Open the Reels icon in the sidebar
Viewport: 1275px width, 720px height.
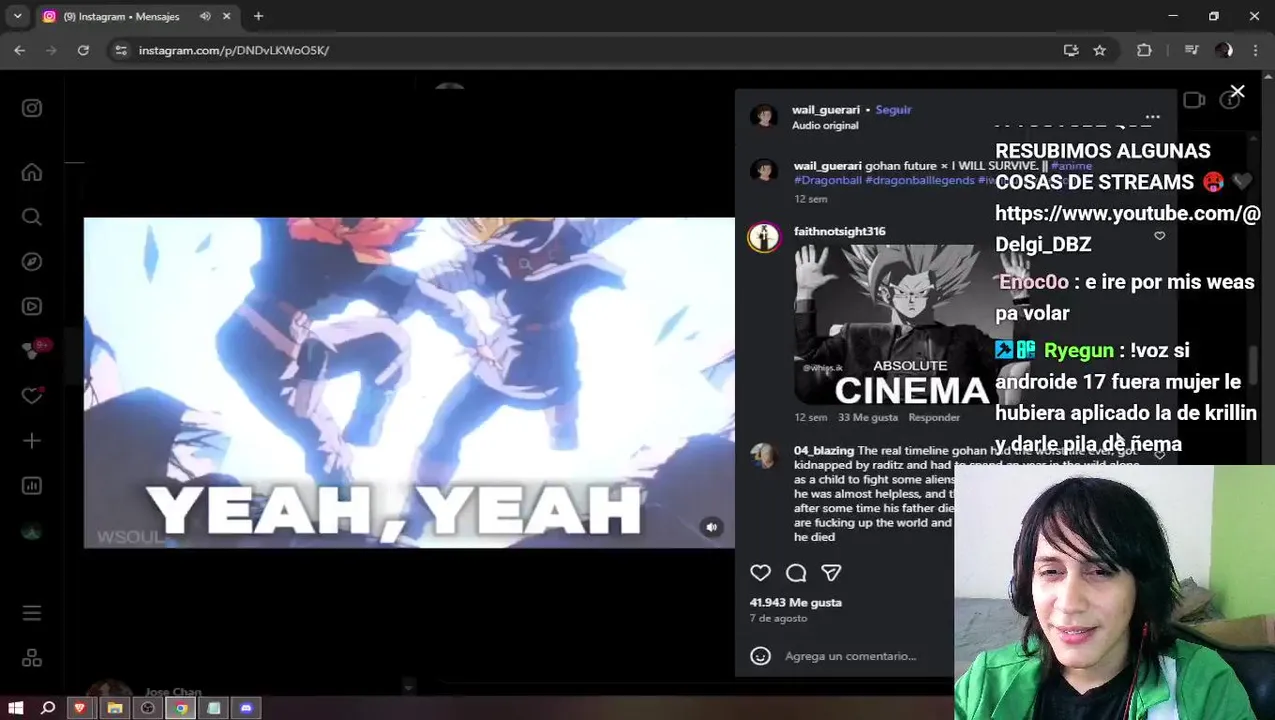point(32,307)
